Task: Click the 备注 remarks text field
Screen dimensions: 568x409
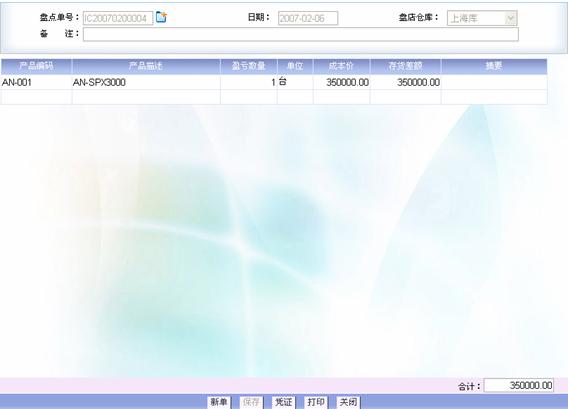Action: pyautogui.click(x=301, y=34)
